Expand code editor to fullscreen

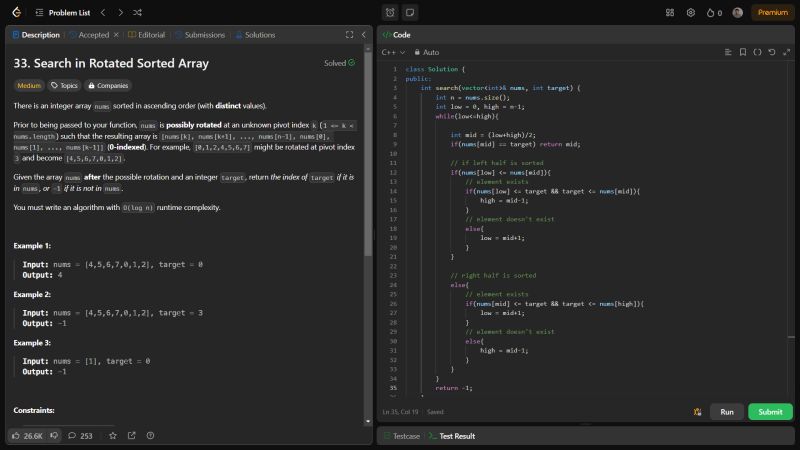tap(785, 52)
